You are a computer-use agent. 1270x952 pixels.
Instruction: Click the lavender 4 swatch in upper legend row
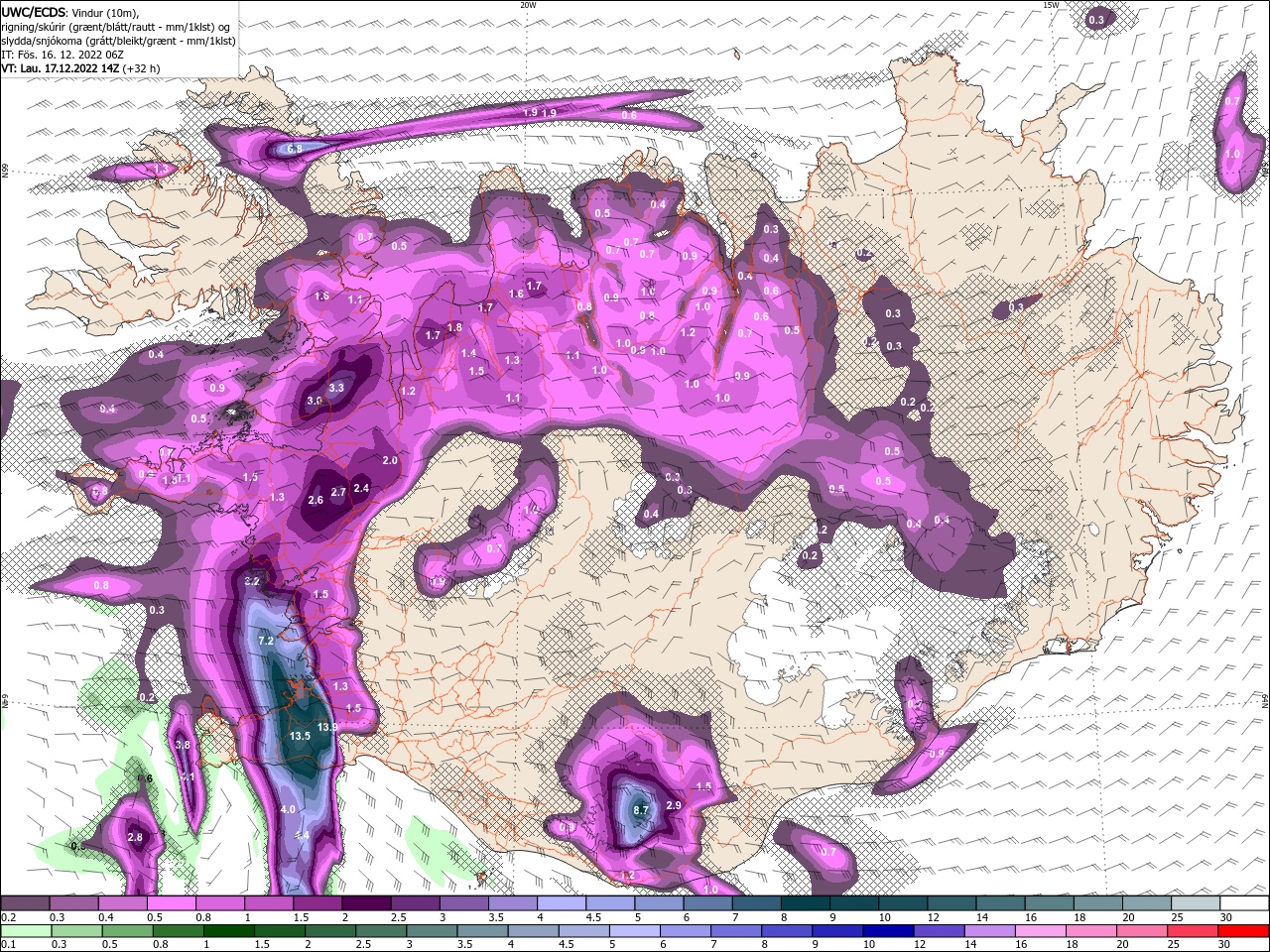561,902
